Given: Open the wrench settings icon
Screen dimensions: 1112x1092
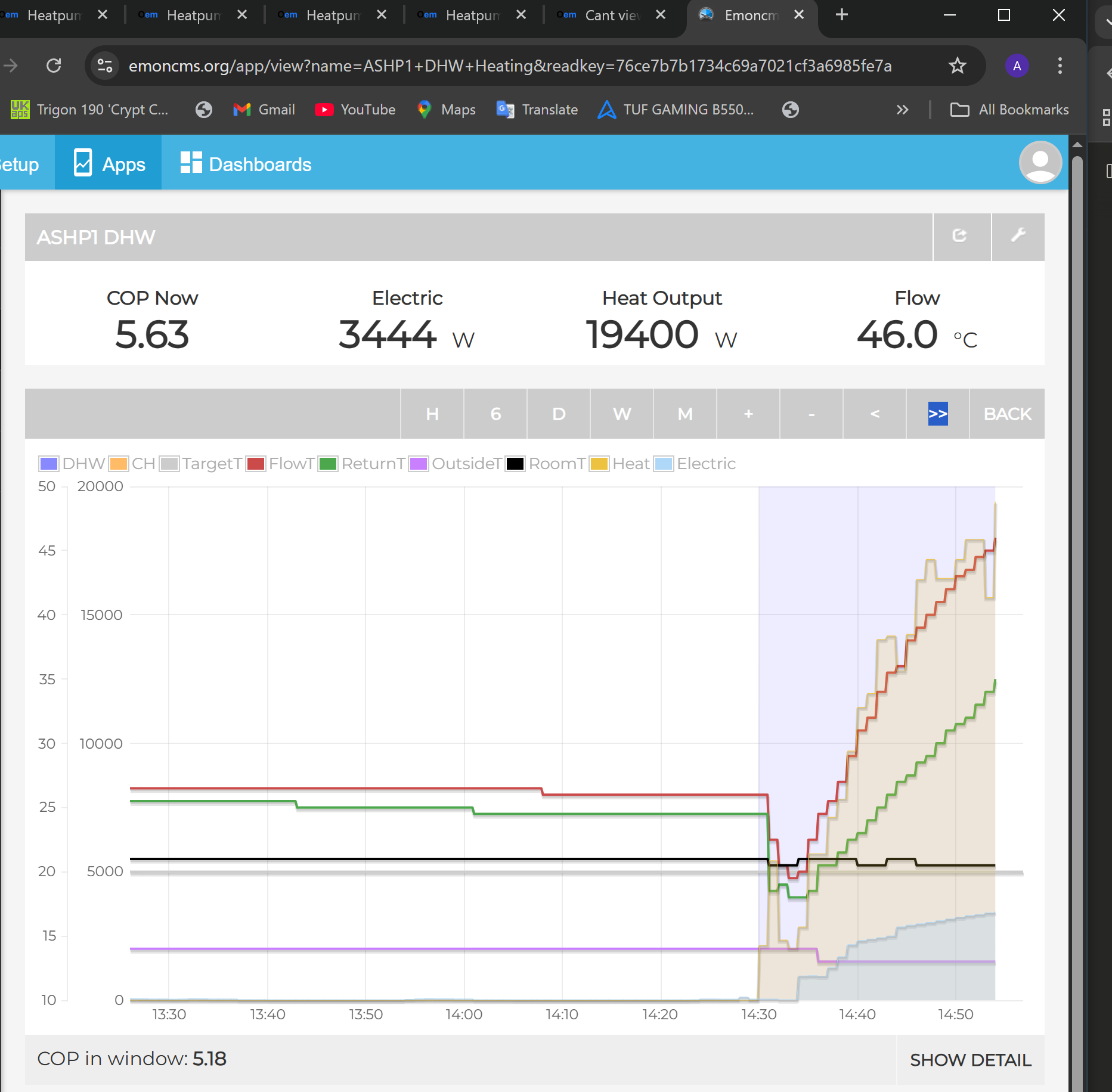Looking at the screenshot, I should click(x=1018, y=236).
